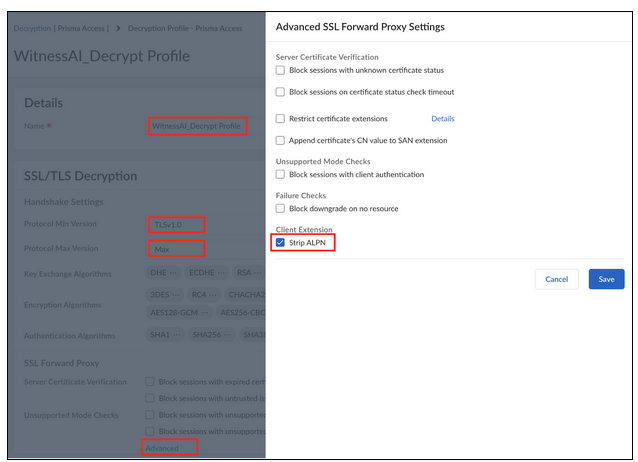Click the SSL Forward Proxy subheading

pyautogui.click(x=61, y=363)
